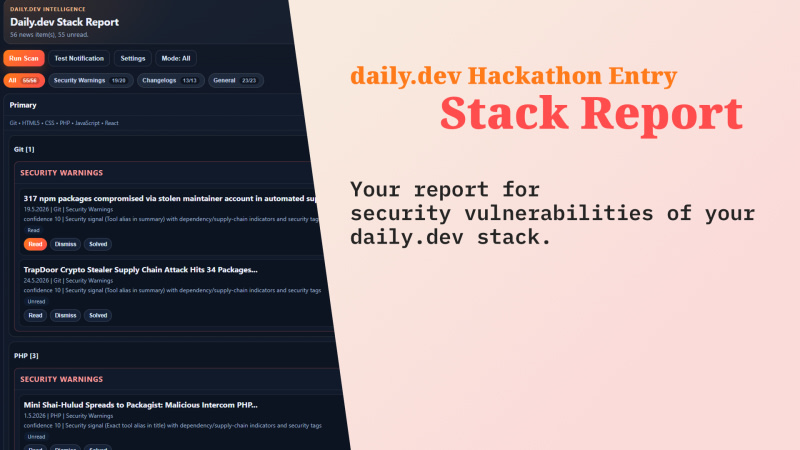
Task: Mark 317 npm packages item as Read
Action: click(x=35, y=244)
